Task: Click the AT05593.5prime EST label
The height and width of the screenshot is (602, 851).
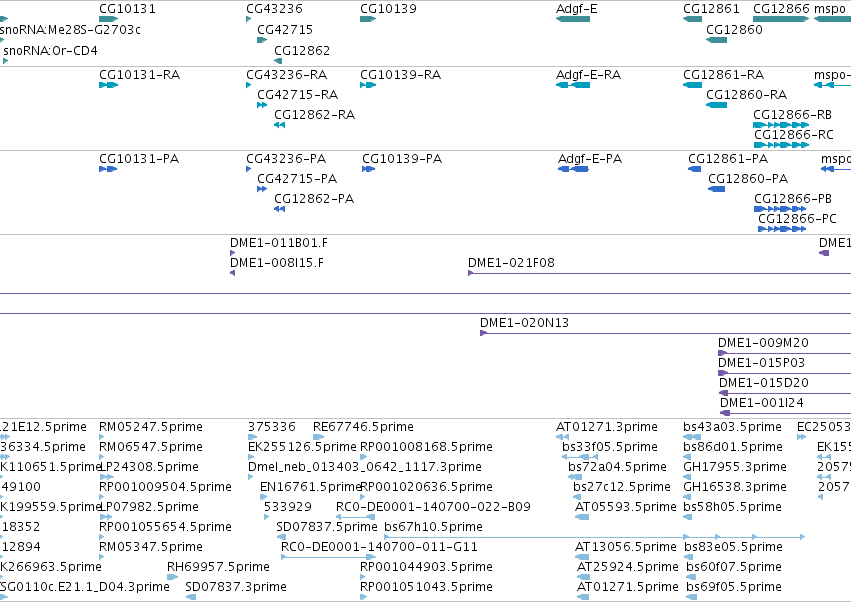Action: (x=626, y=507)
